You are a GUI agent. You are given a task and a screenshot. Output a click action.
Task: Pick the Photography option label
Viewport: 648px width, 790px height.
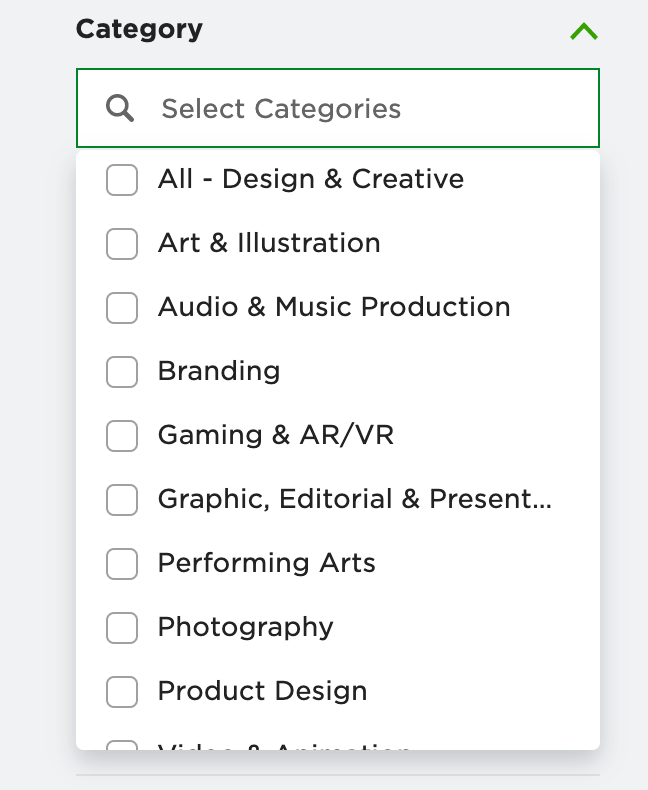[245, 627]
